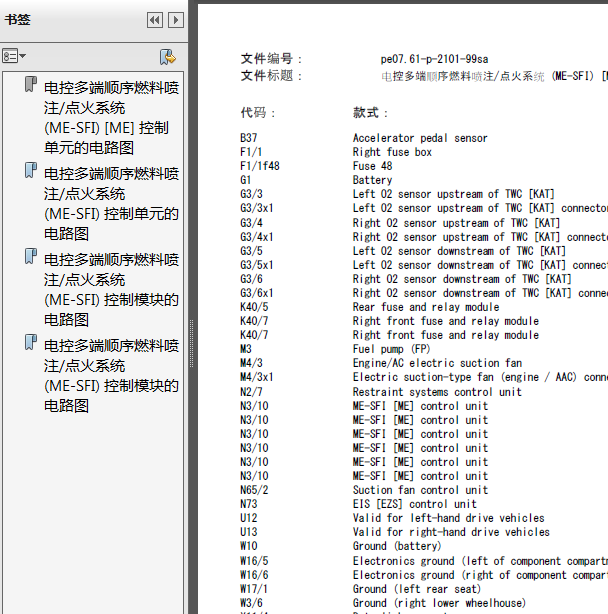Viewport: 608px width, 614px height.
Task: Click the '文件标题' label
Action: 271,76
